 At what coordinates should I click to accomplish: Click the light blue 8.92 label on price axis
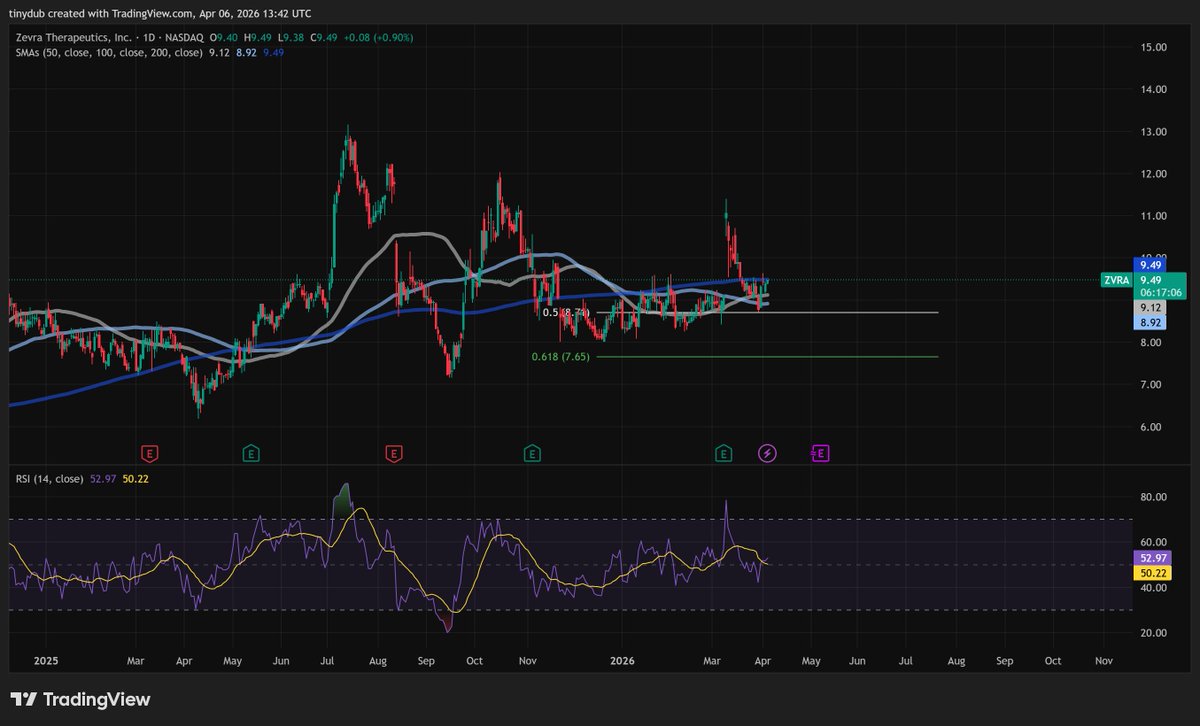coord(1148,324)
